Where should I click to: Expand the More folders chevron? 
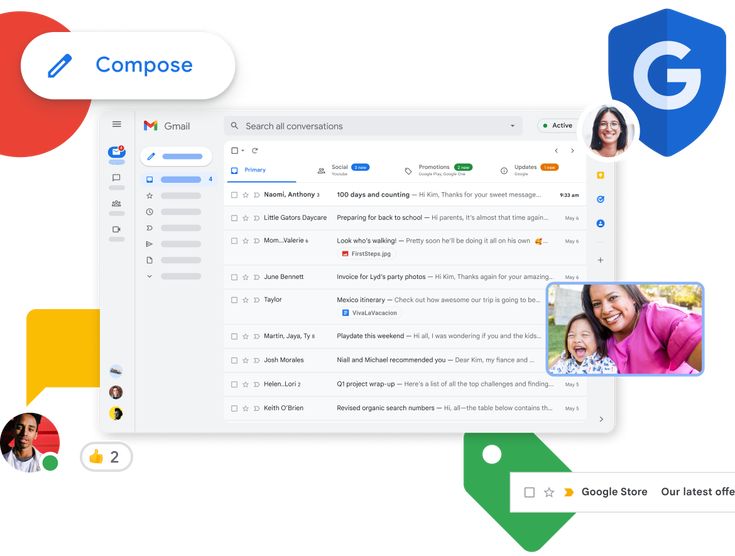pyautogui.click(x=150, y=276)
